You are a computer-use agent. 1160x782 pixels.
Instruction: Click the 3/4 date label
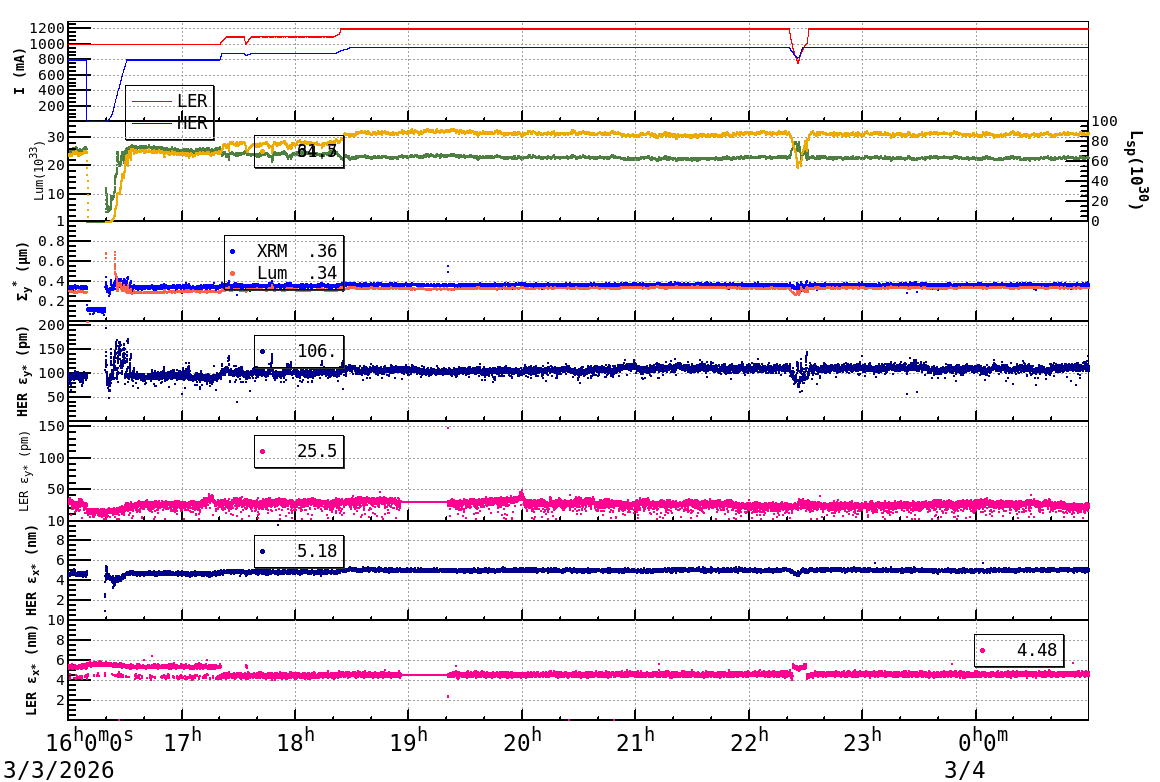(965, 769)
